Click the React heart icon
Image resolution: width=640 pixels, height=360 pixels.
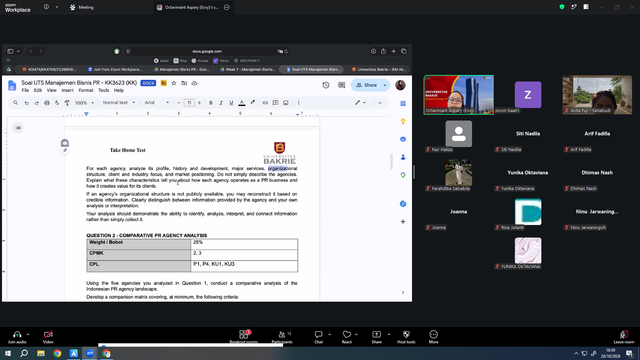[347, 334]
